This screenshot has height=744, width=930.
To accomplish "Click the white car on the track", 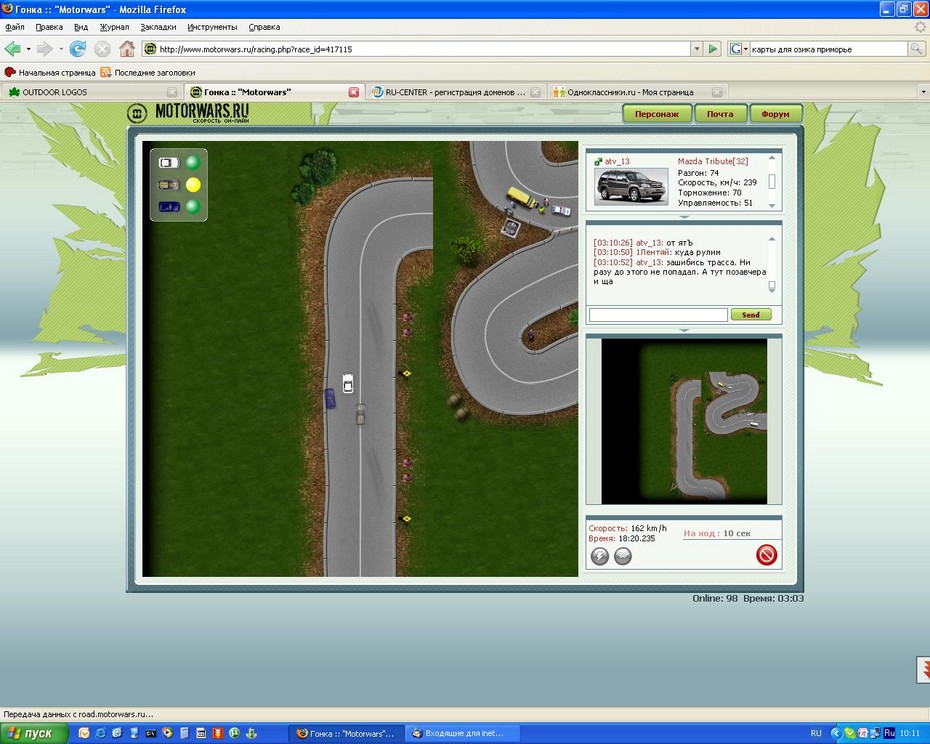I will pos(348,383).
